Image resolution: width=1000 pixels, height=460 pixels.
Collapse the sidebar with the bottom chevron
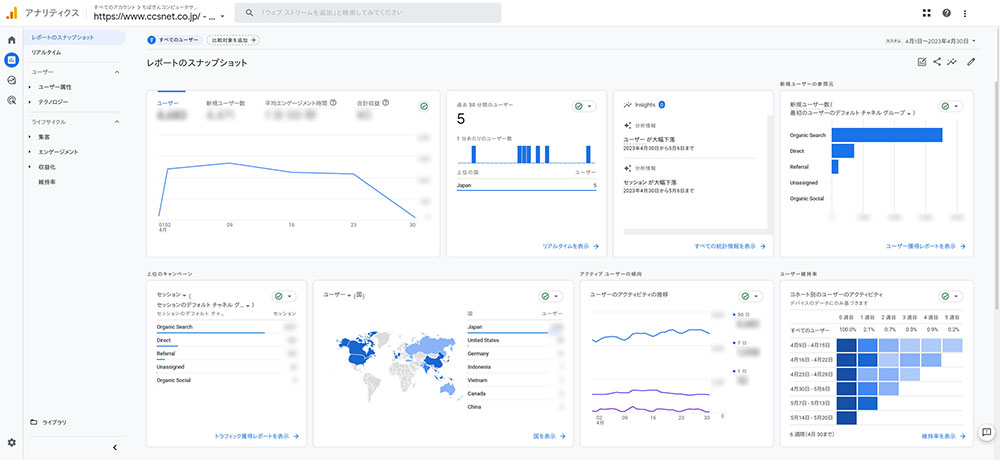[115, 447]
